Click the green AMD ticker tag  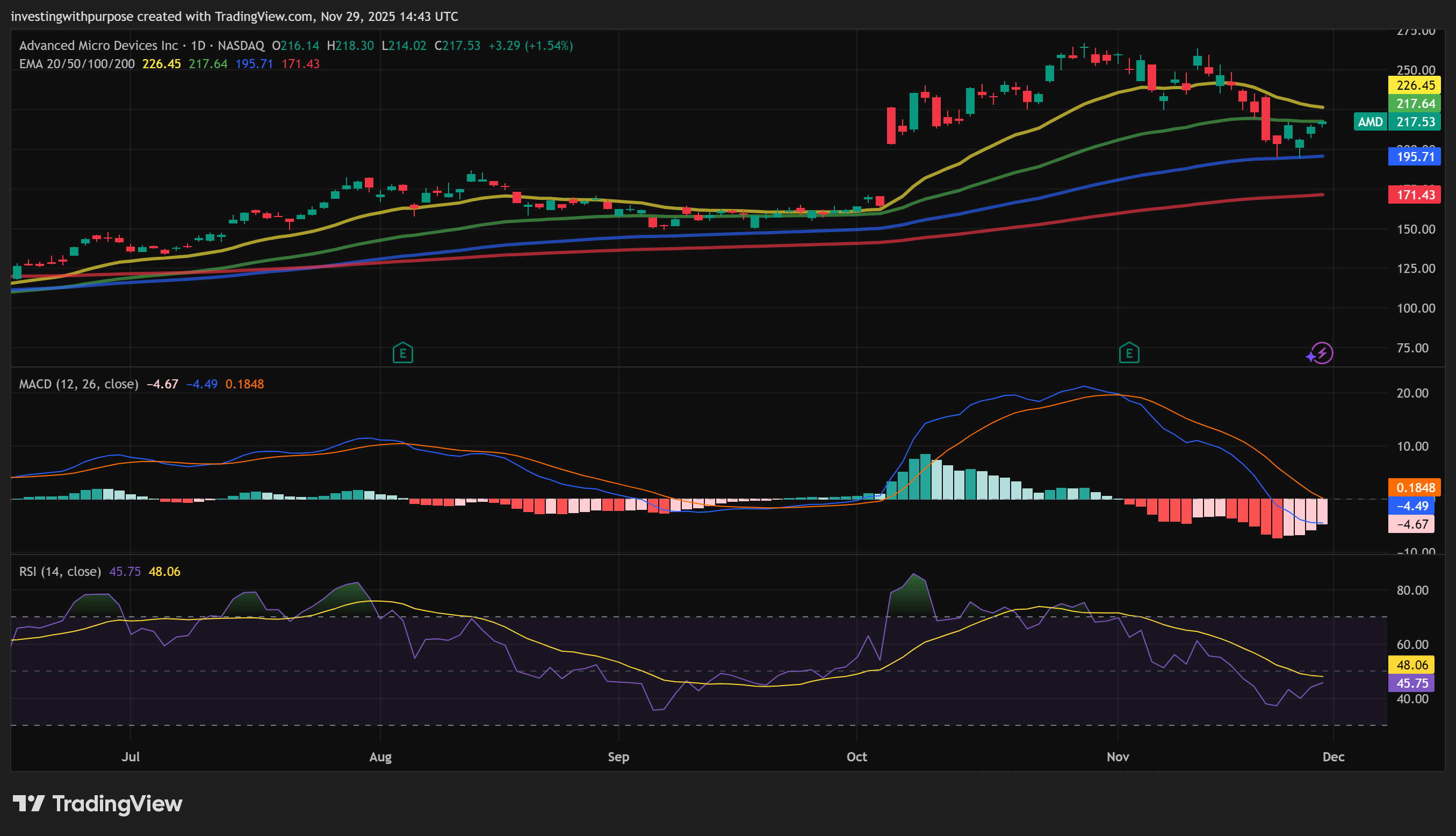pos(1370,122)
